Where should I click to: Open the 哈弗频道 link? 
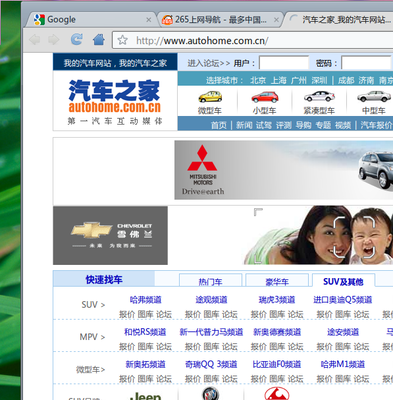coord(146,300)
